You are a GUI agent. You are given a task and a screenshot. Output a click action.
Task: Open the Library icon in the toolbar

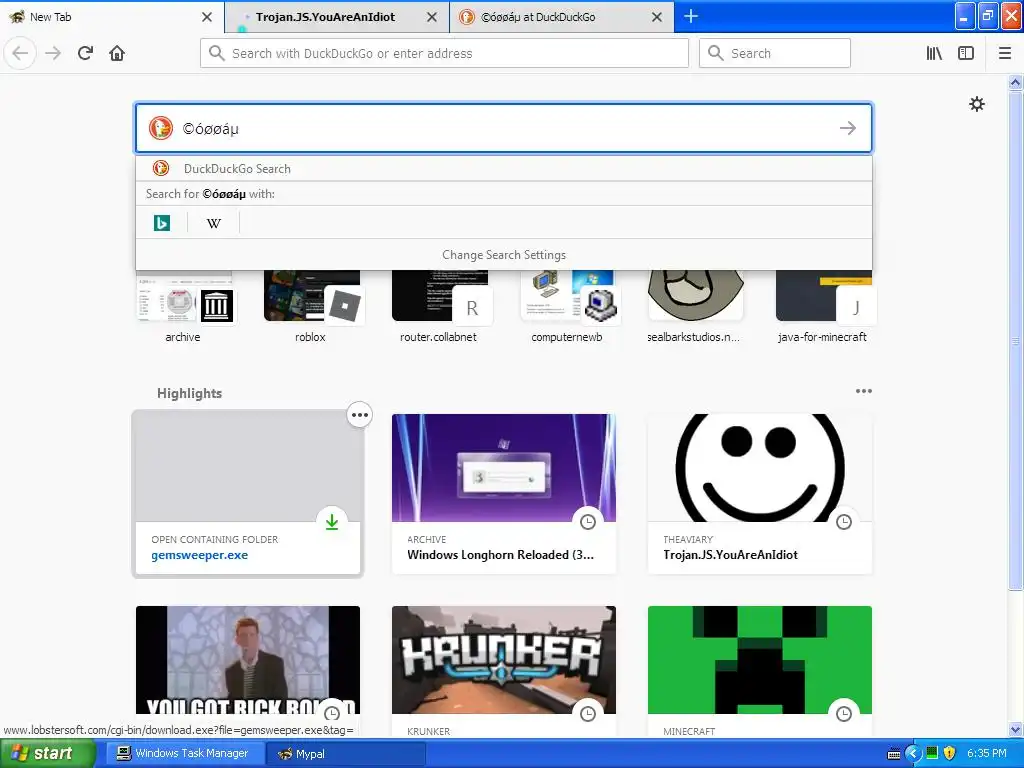click(934, 53)
